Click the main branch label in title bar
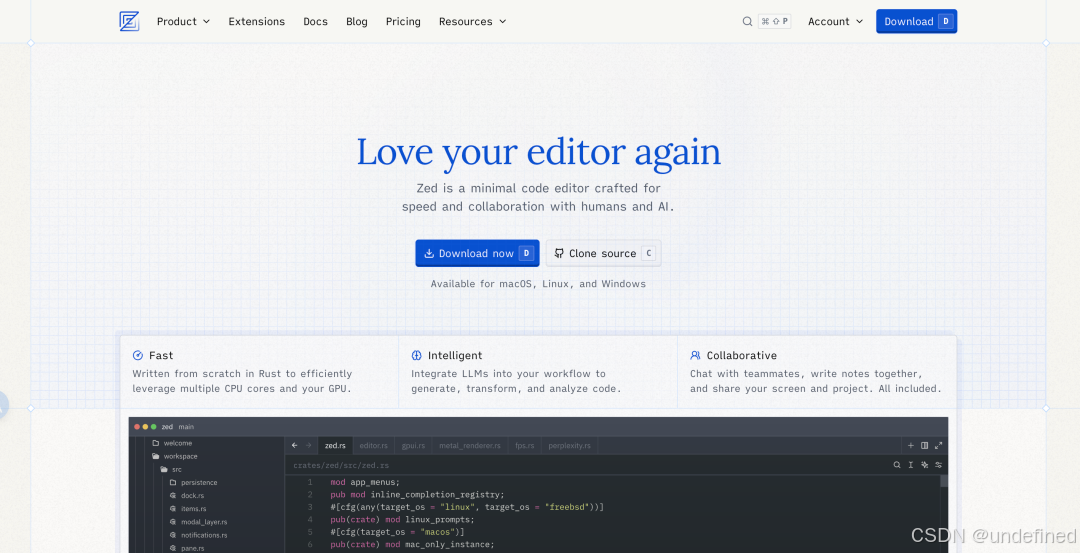 tap(186, 427)
